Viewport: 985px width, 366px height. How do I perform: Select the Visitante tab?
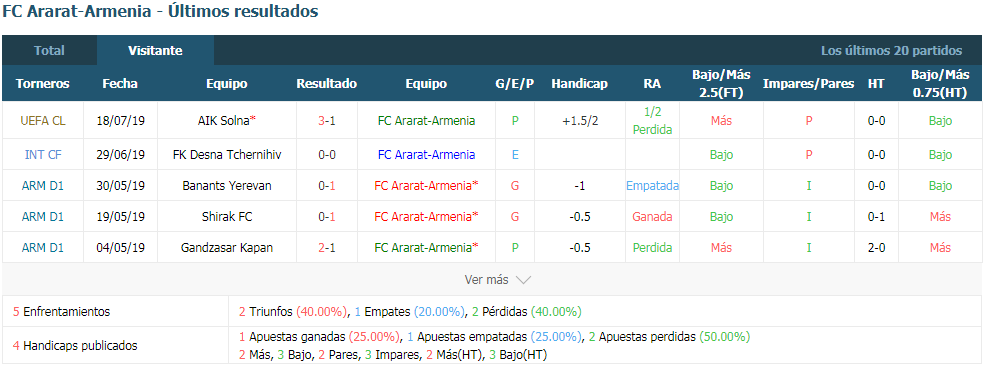[155, 50]
